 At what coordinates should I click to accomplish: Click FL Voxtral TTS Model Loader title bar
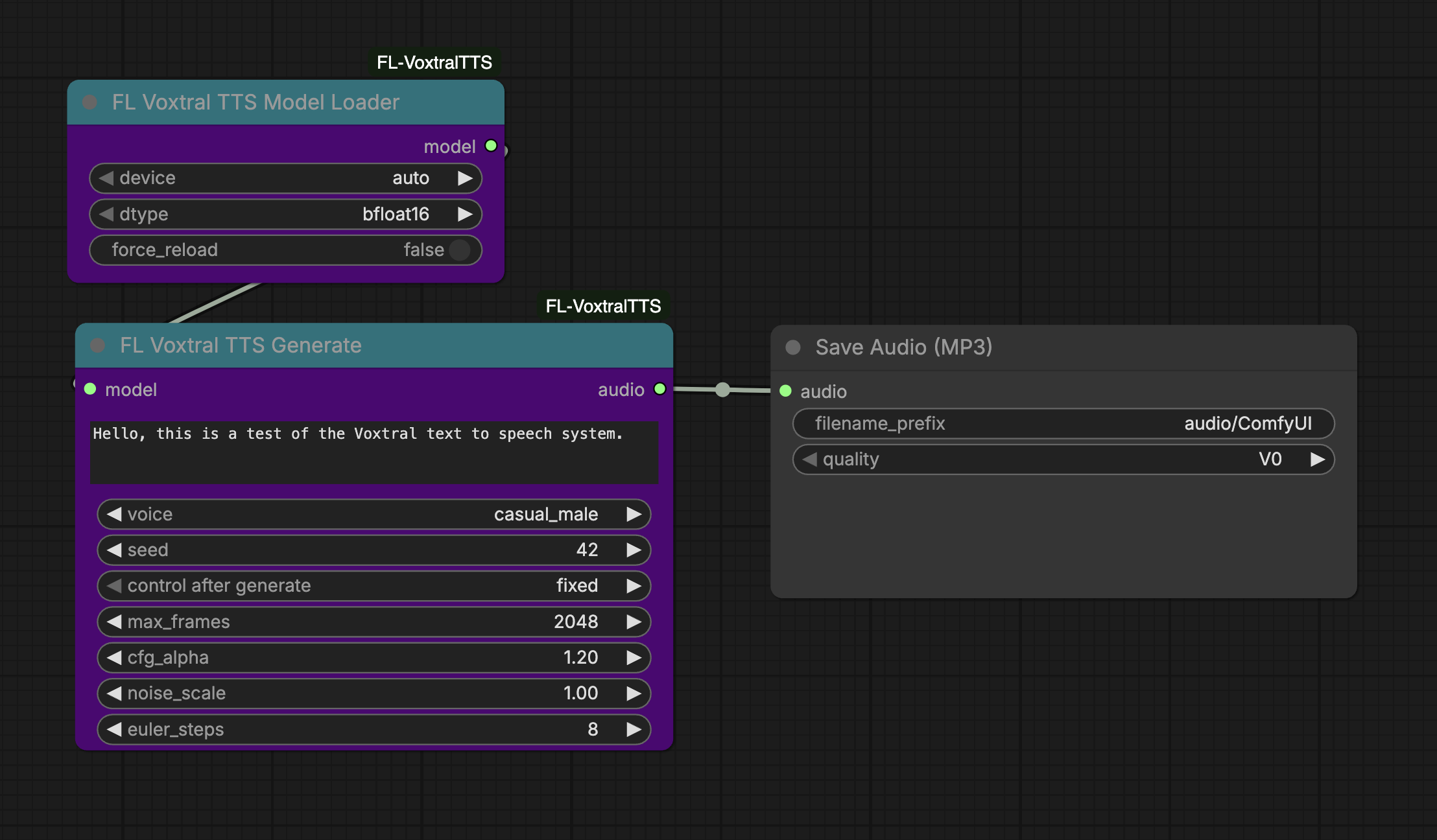pos(286,102)
